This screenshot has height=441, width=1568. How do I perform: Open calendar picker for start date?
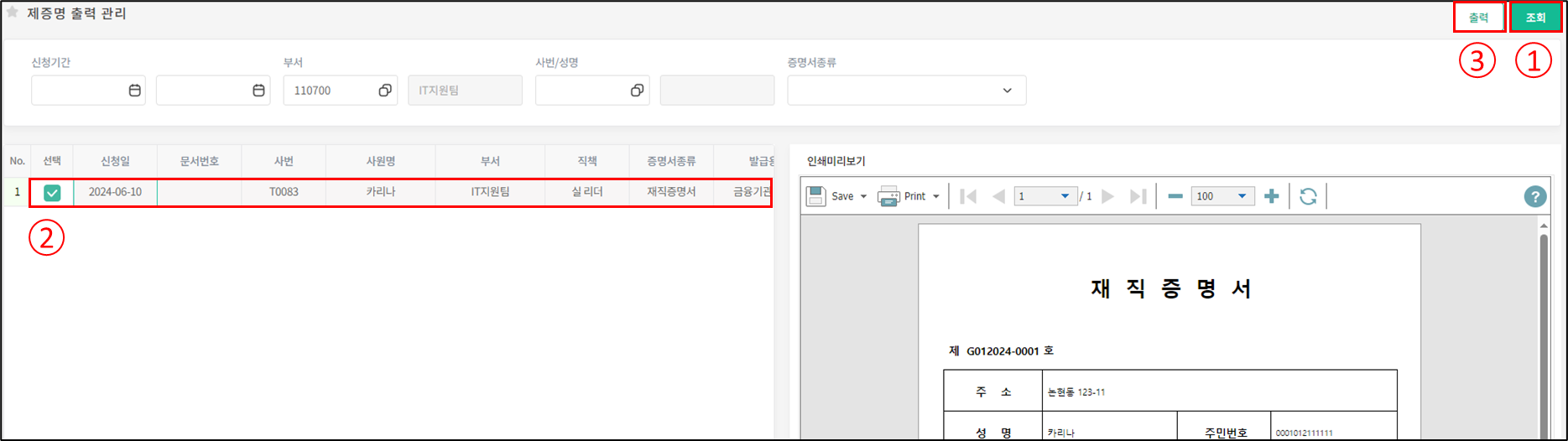pos(134,91)
